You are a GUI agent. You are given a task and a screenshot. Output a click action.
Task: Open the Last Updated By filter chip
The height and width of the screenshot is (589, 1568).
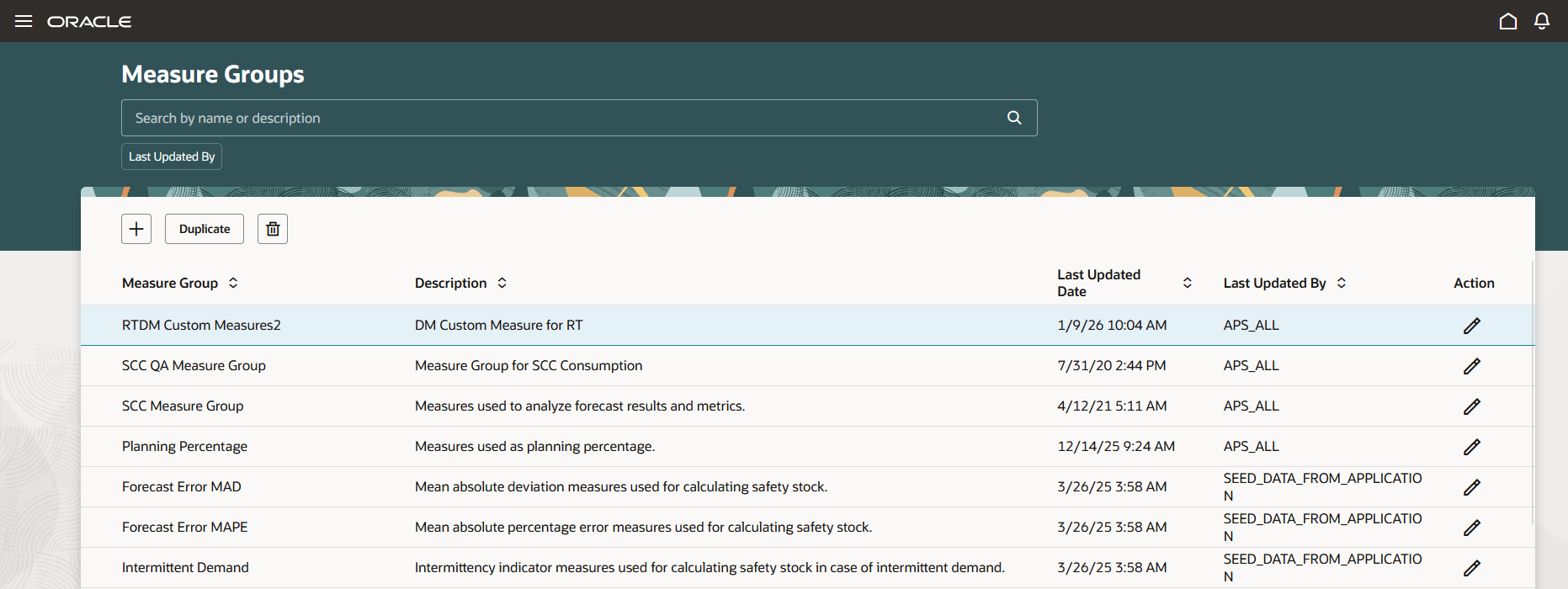172,157
